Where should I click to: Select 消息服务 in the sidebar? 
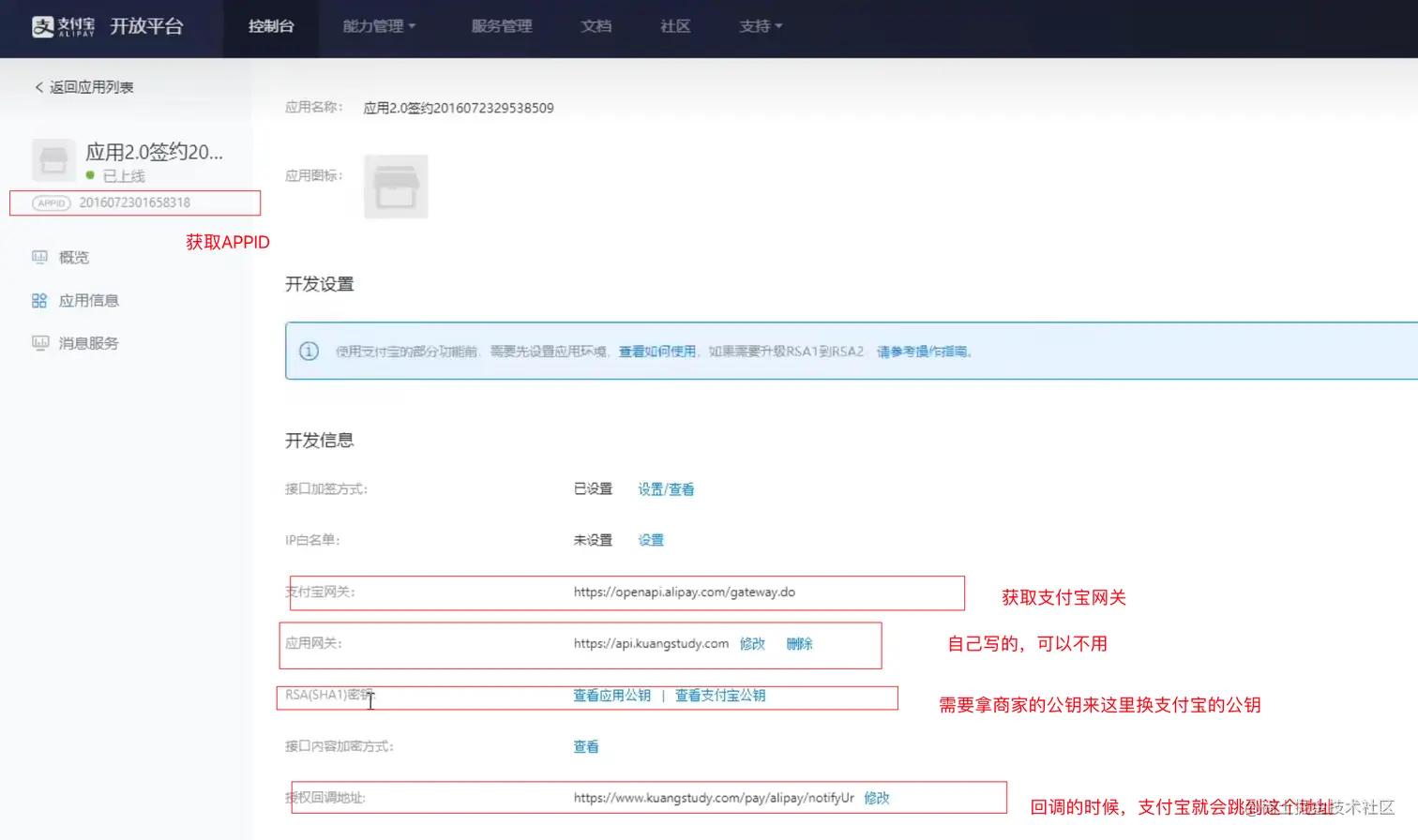(x=89, y=343)
